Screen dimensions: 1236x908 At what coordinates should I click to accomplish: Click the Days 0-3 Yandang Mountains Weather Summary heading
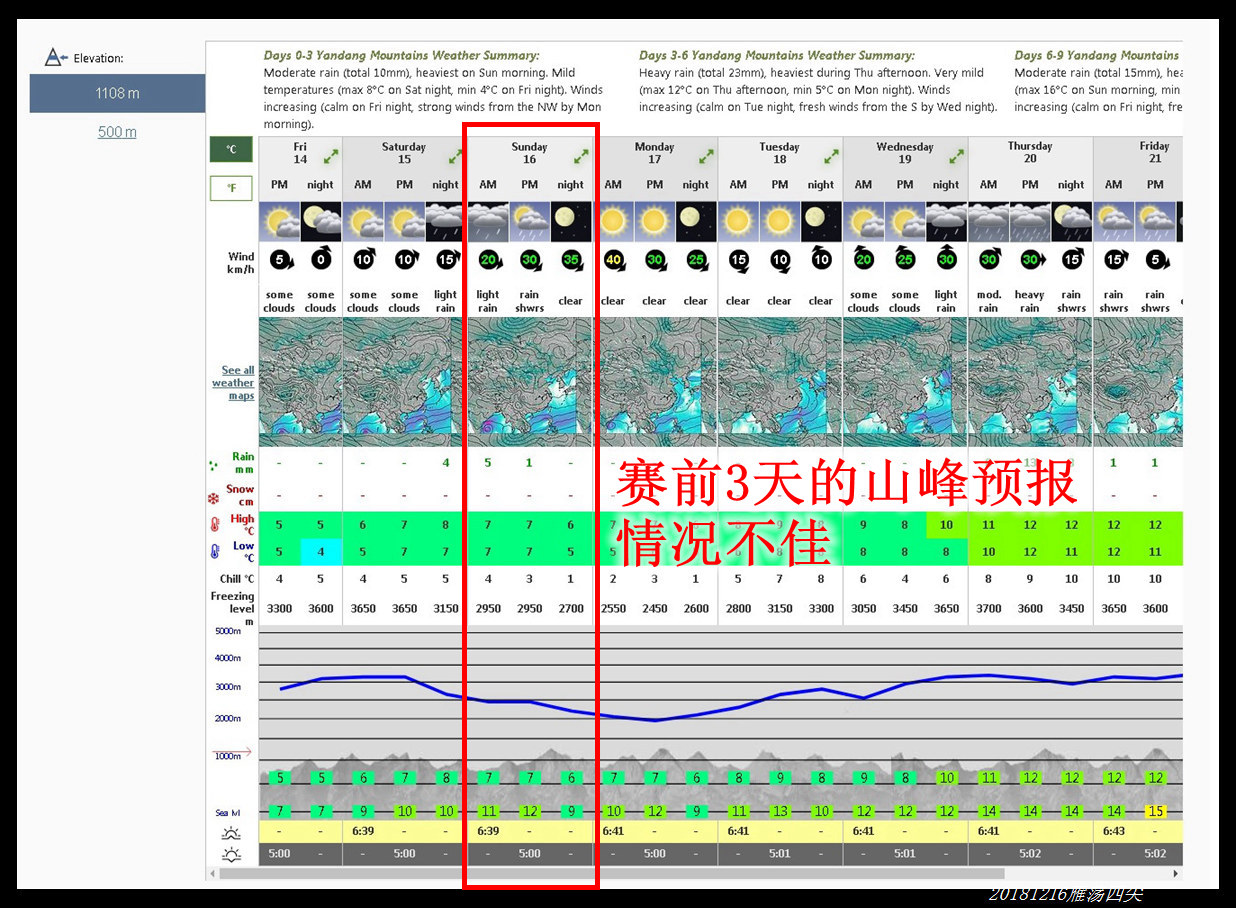(401, 56)
